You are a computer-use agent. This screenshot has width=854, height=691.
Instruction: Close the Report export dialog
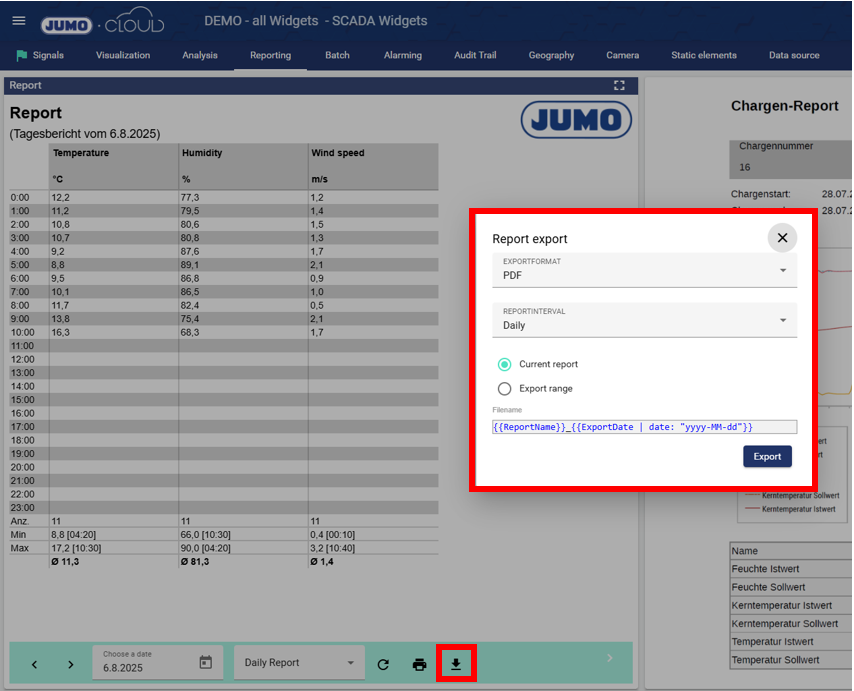point(782,238)
